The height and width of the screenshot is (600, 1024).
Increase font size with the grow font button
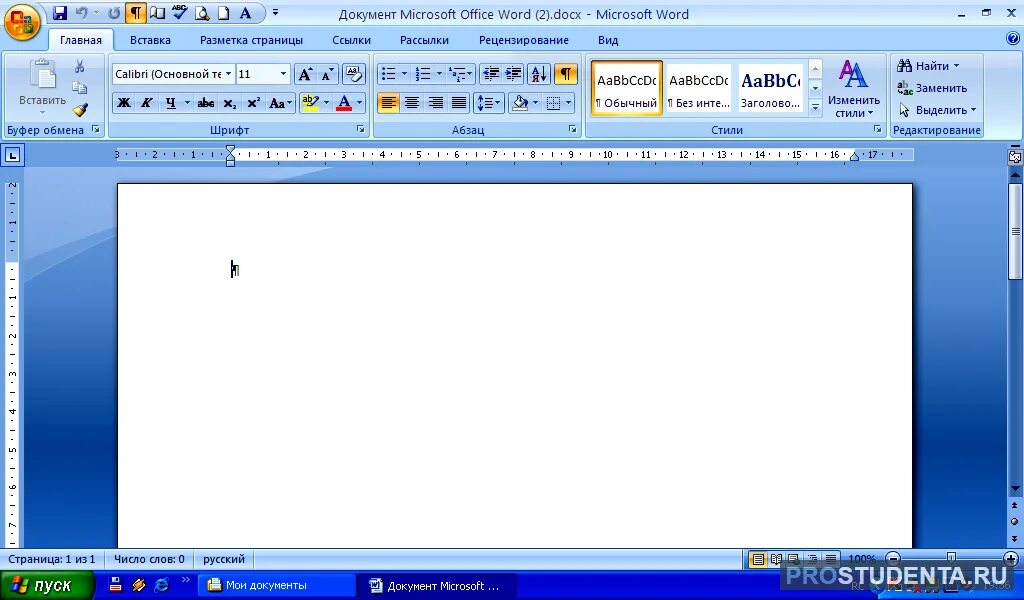[305, 74]
